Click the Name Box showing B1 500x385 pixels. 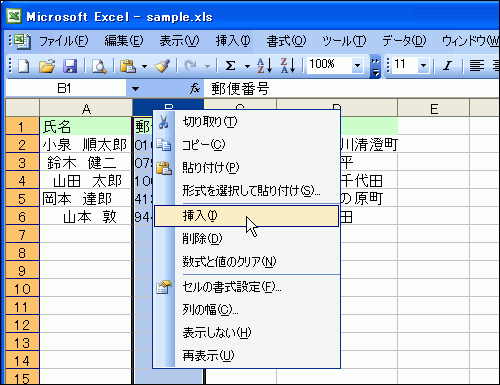pyautogui.click(x=66, y=89)
